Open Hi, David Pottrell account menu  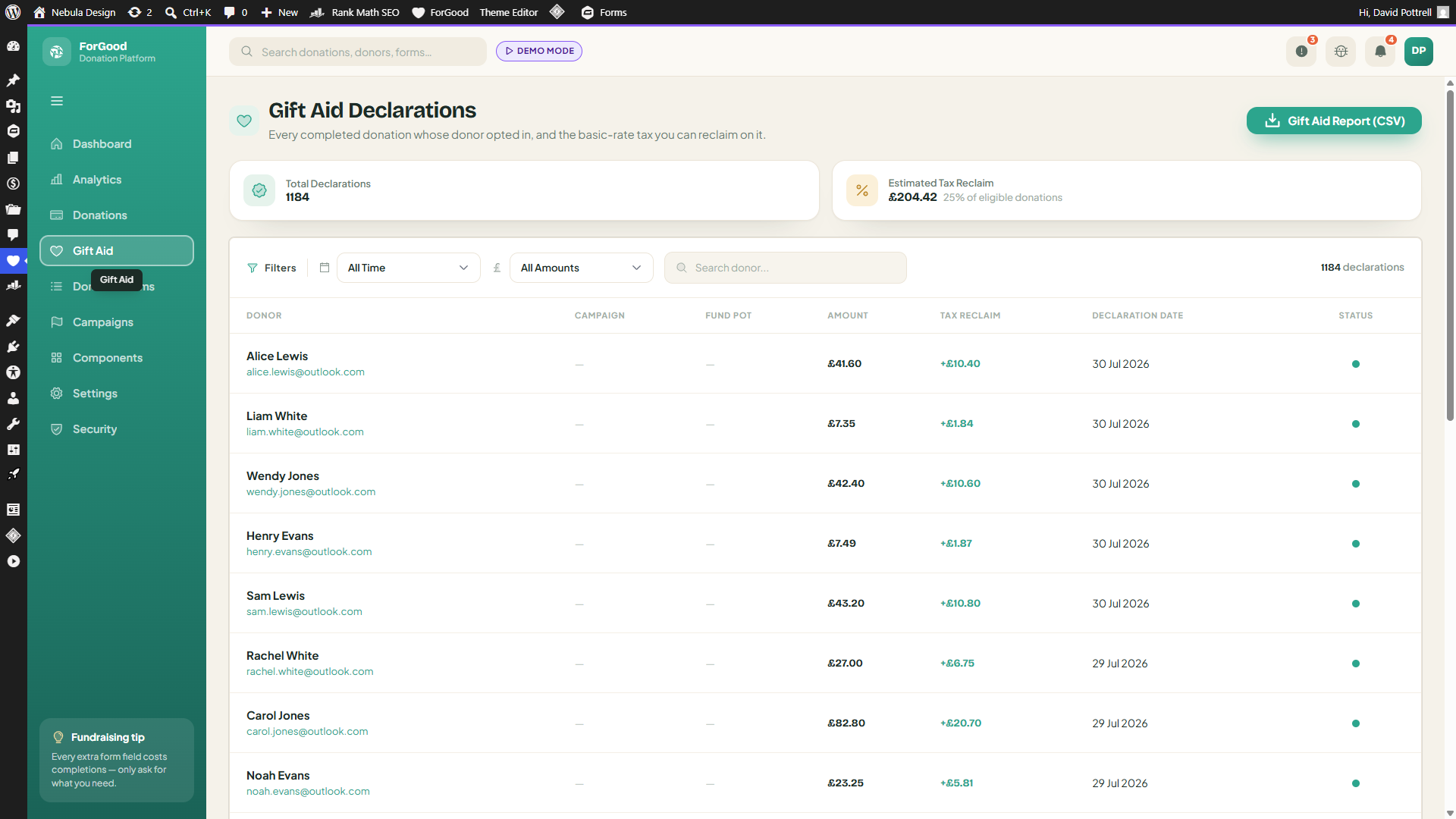1404,12
